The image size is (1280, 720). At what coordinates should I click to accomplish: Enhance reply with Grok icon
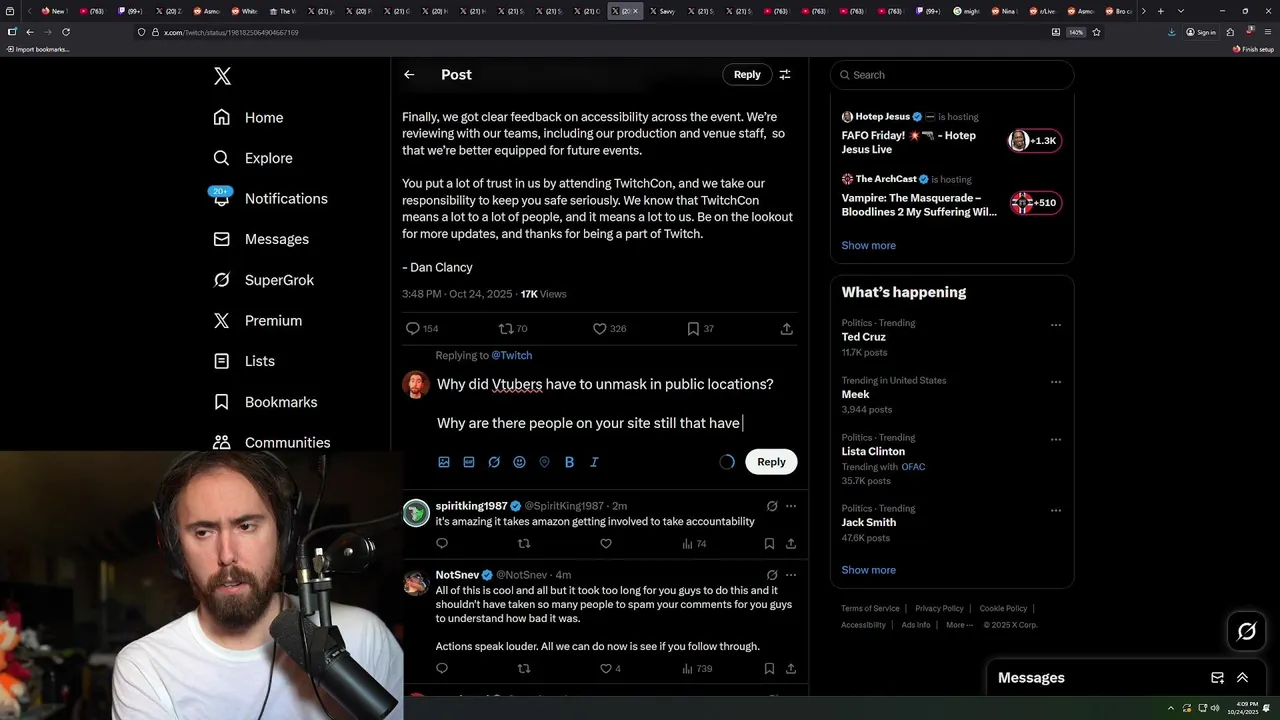click(x=494, y=462)
